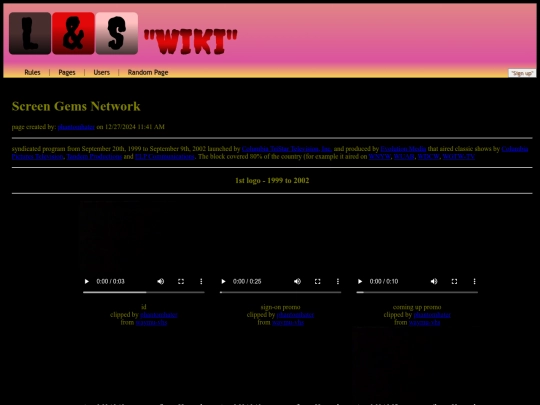Play the sign-on promo video
Screen dimensions: 540x405
223,281
